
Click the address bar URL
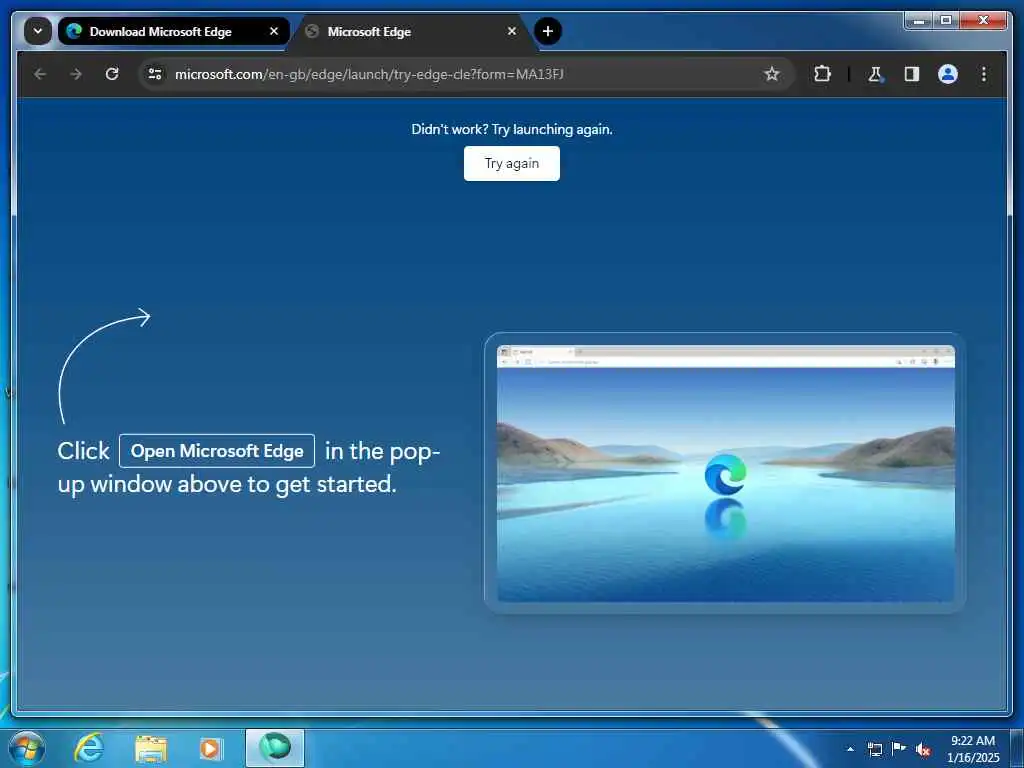click(x=369, y=74)
